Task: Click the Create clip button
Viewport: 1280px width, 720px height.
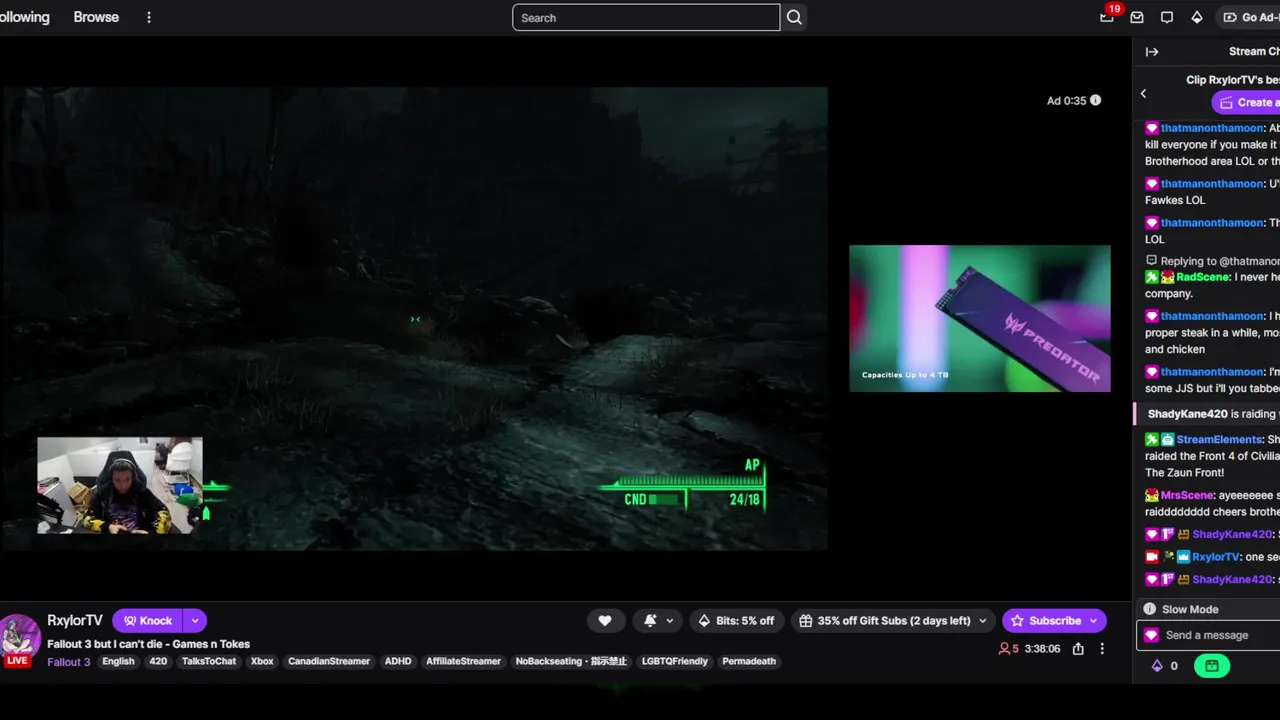Action: coord(1246,102)
